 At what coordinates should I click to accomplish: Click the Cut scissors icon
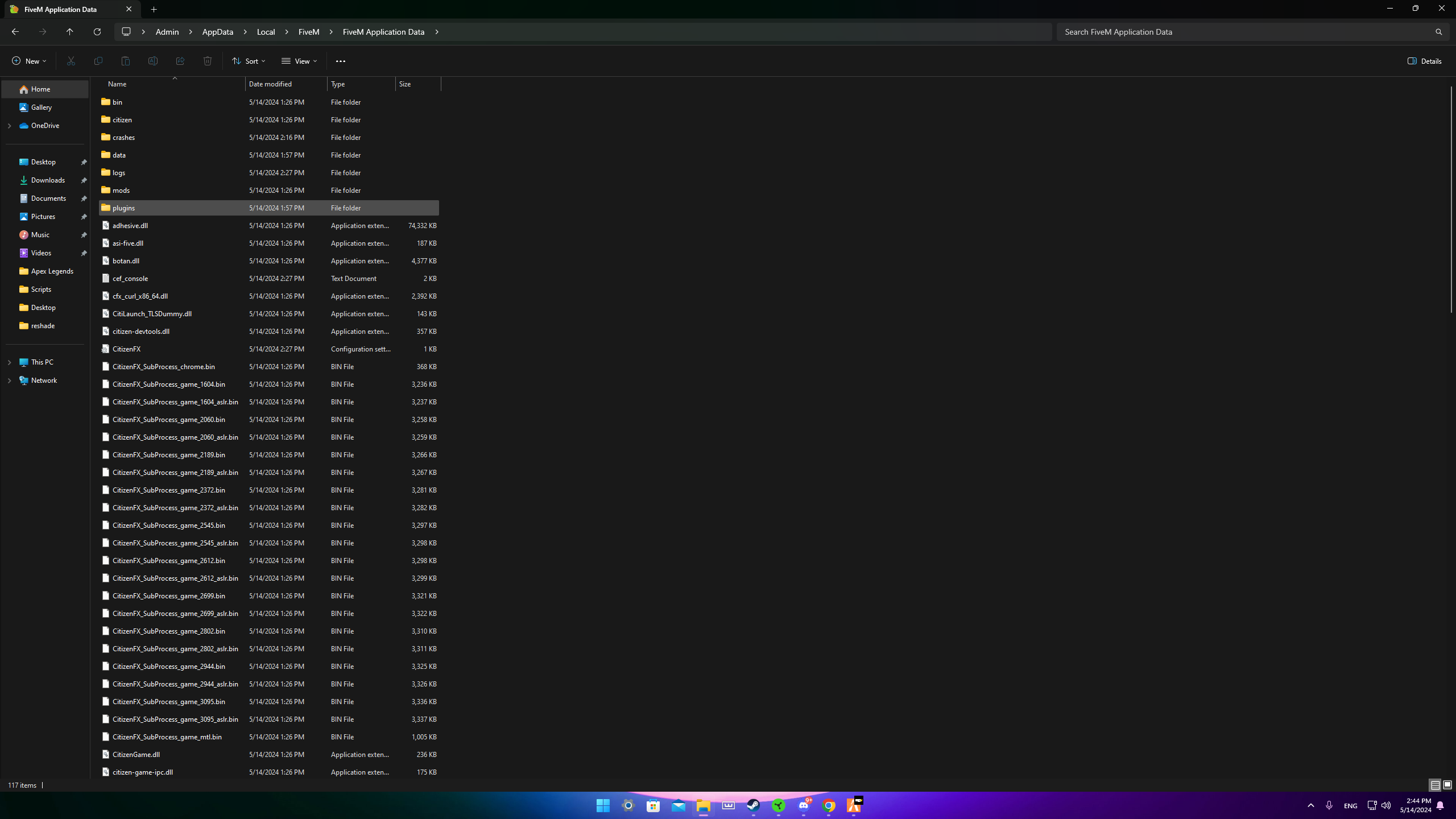(71, 61)
